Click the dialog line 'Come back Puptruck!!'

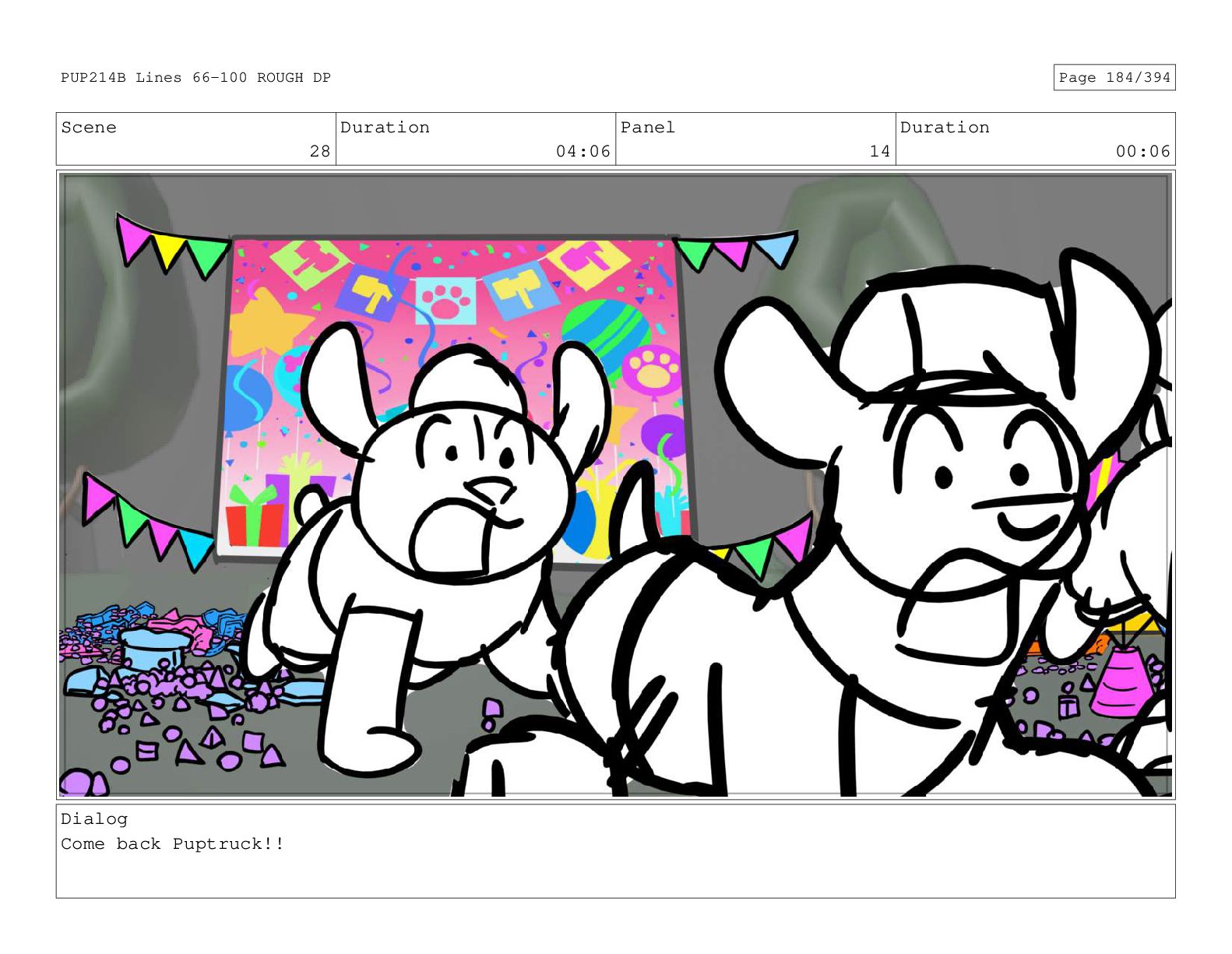(x=173, y=844)
